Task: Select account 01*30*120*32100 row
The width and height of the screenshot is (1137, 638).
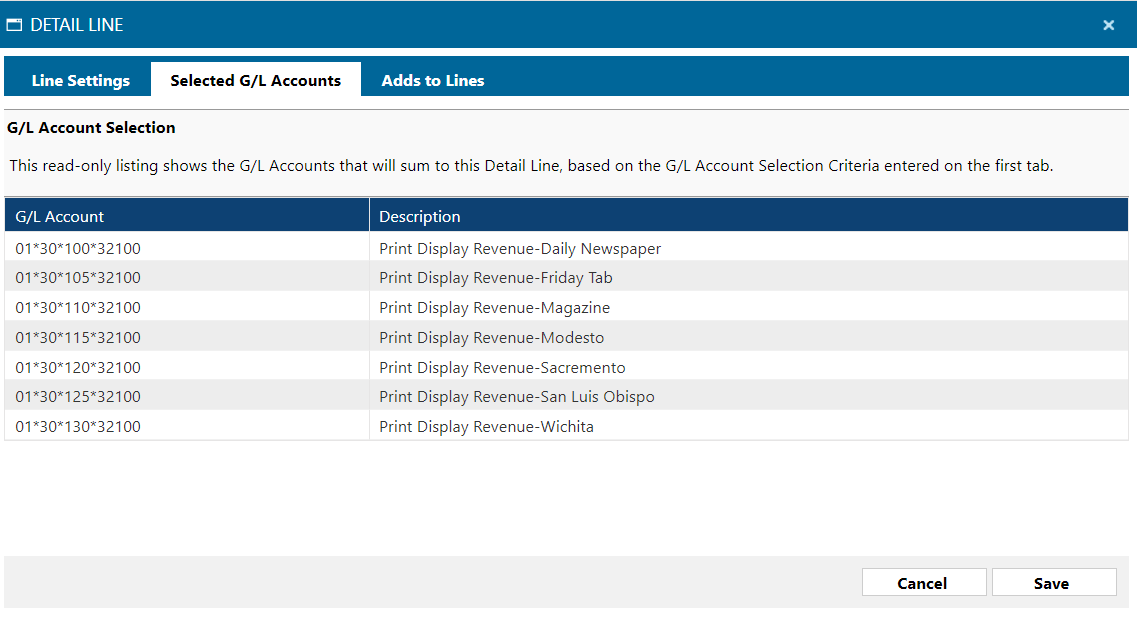Action: click(x=78, y=367)
